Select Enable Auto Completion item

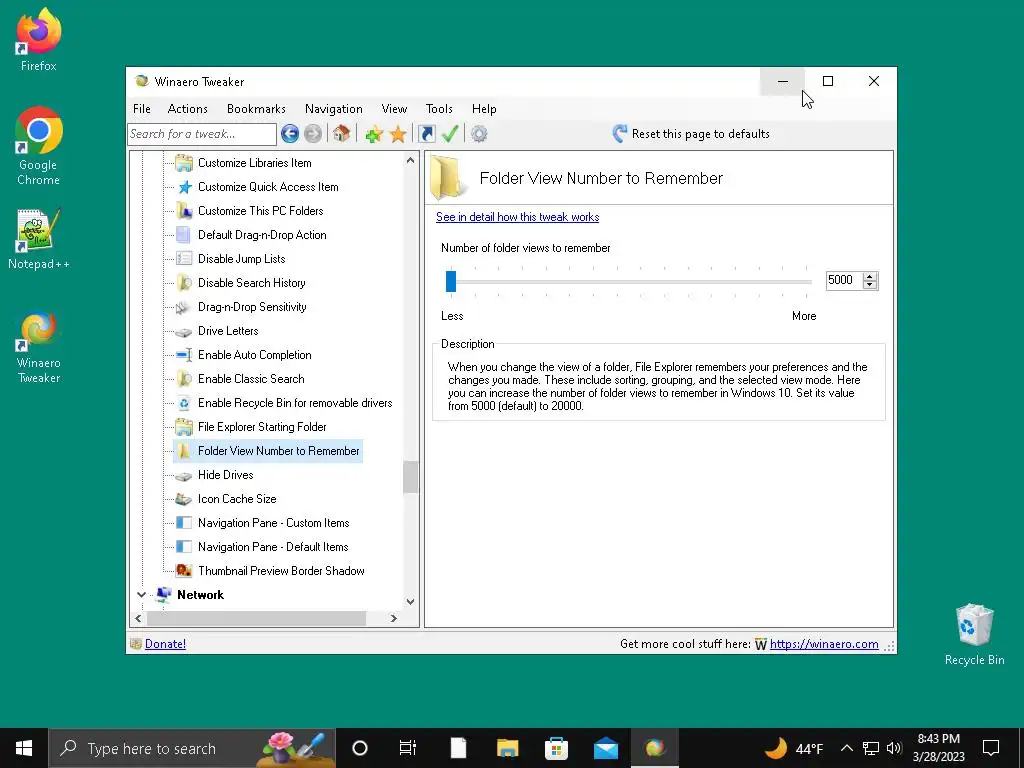coord(255,355)
